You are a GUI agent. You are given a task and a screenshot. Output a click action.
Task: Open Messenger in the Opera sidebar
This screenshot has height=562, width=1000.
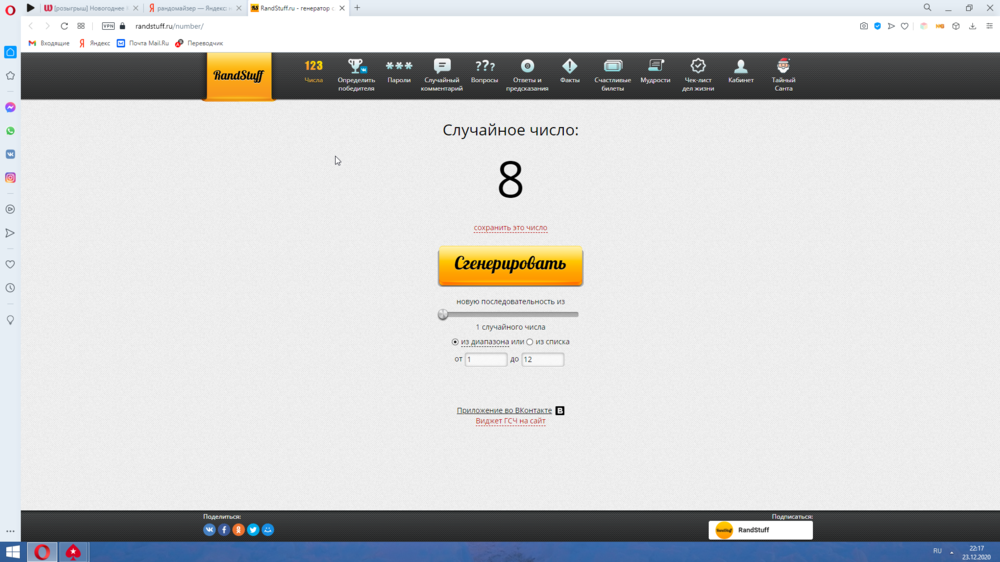coord(10,108)
